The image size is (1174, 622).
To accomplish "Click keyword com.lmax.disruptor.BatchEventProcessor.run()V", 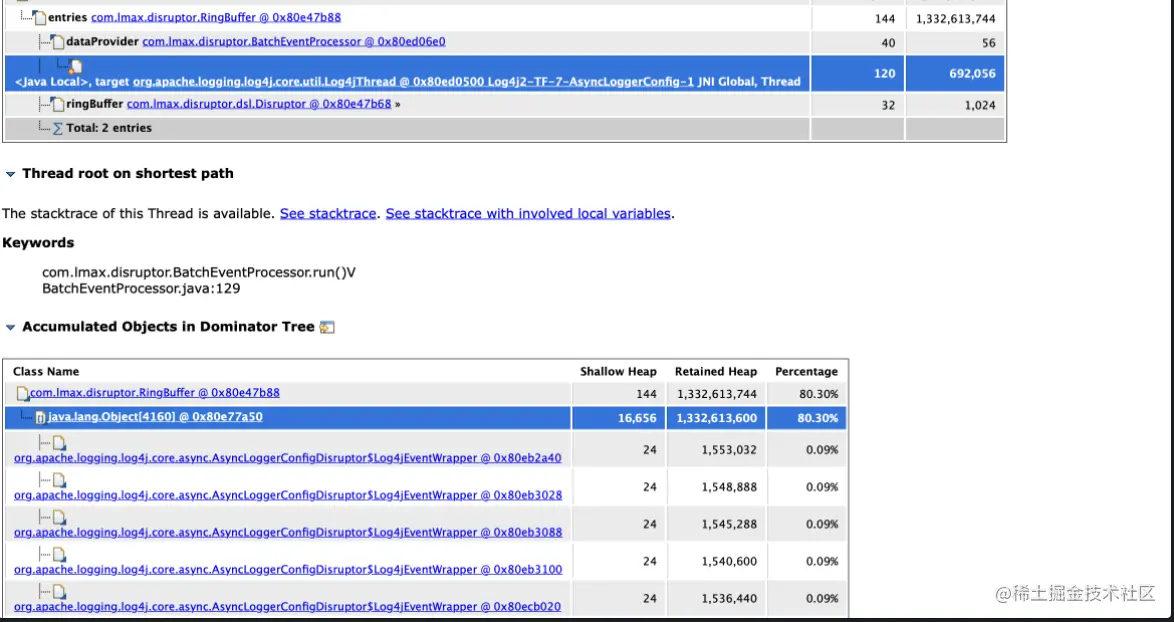I will click(x=199, y=272).
